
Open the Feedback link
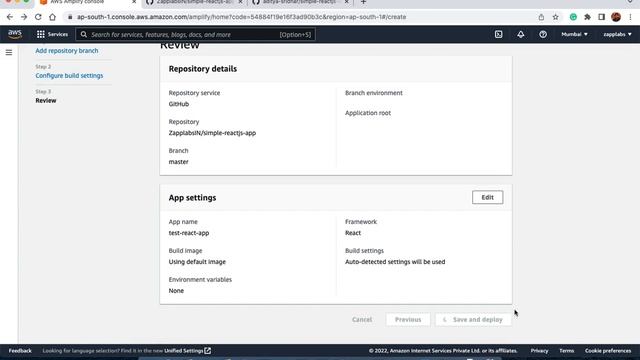tap(20, 351)
